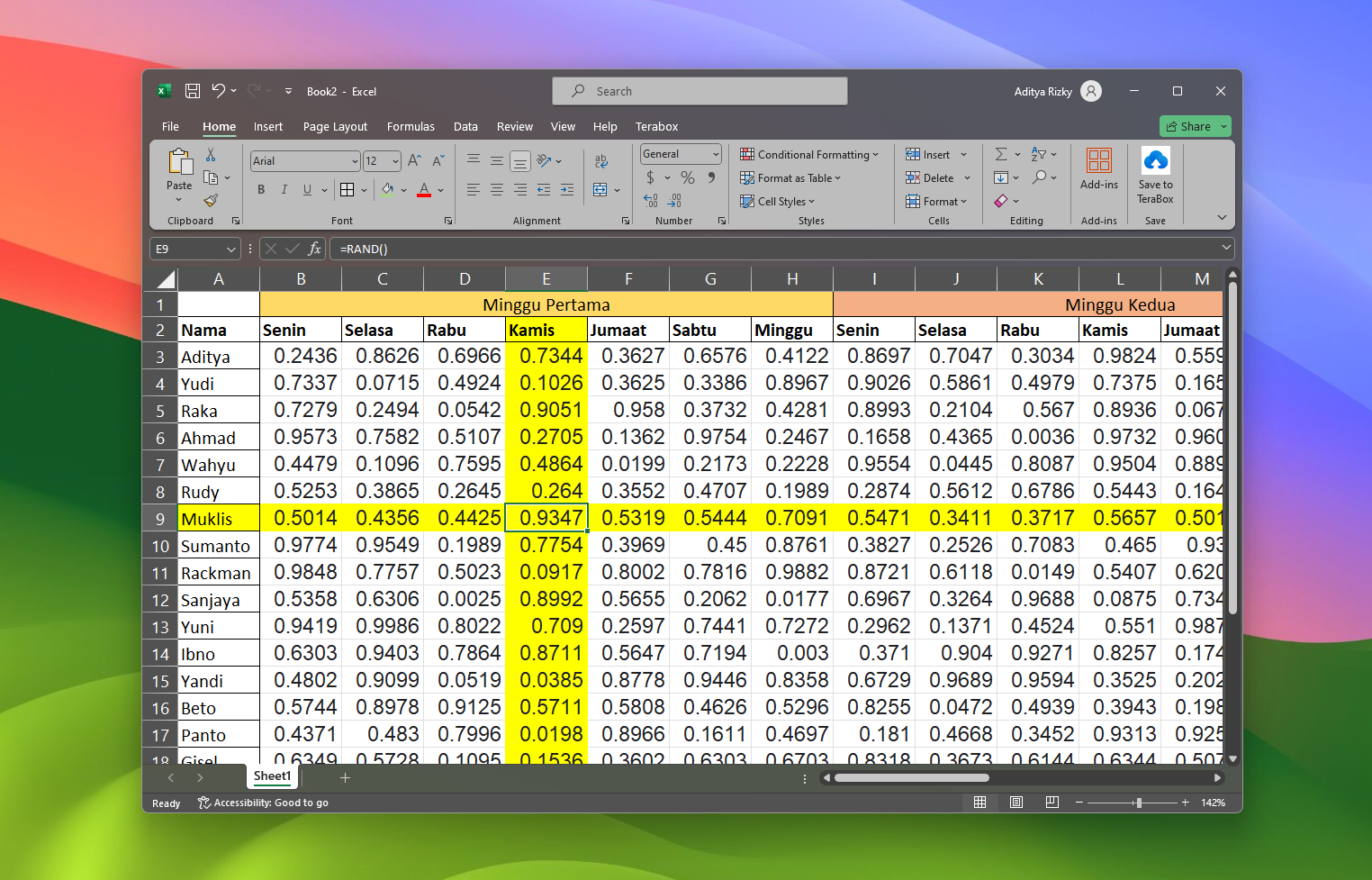Click the Increase Indent icon

click(x=567, y=190)
